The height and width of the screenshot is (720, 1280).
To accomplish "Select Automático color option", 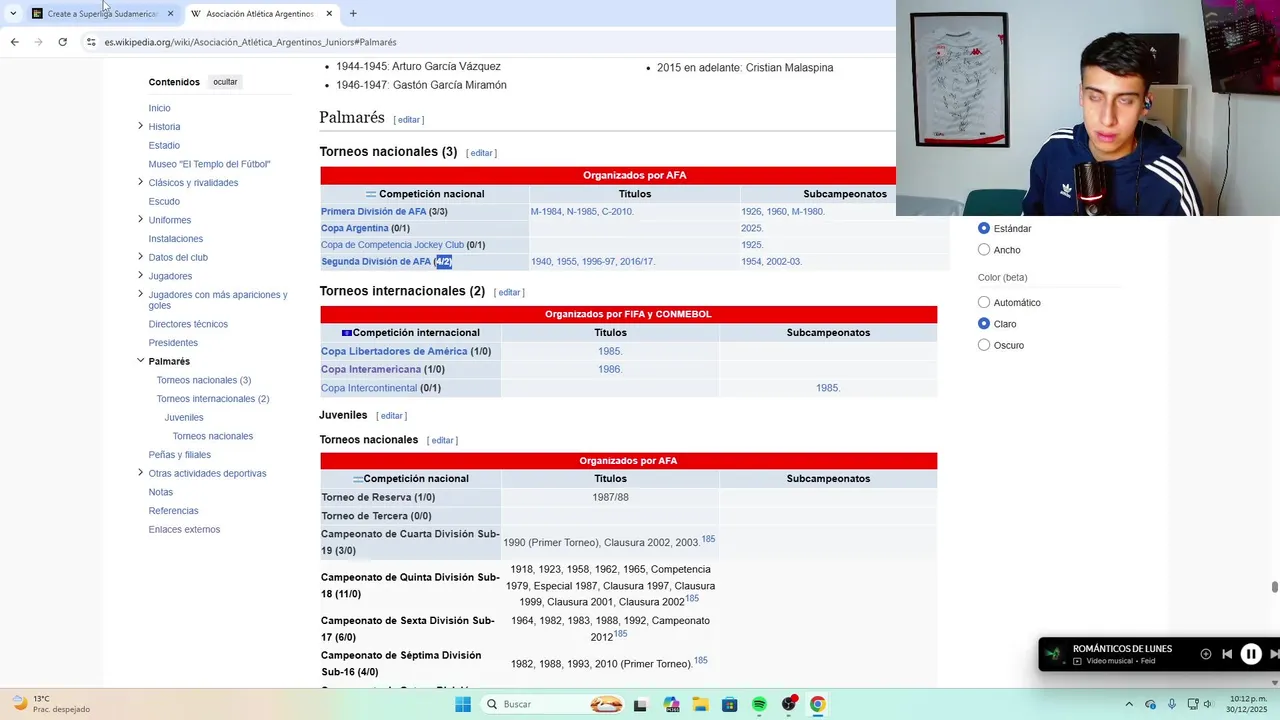I will 984,302.
